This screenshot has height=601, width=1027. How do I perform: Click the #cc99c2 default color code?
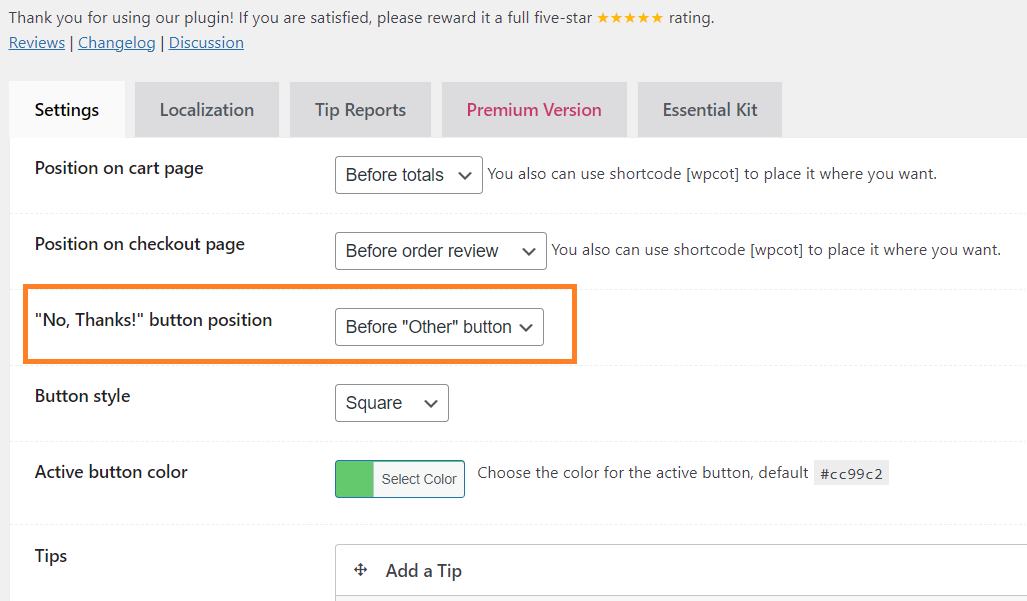click(x=851, y=473)
